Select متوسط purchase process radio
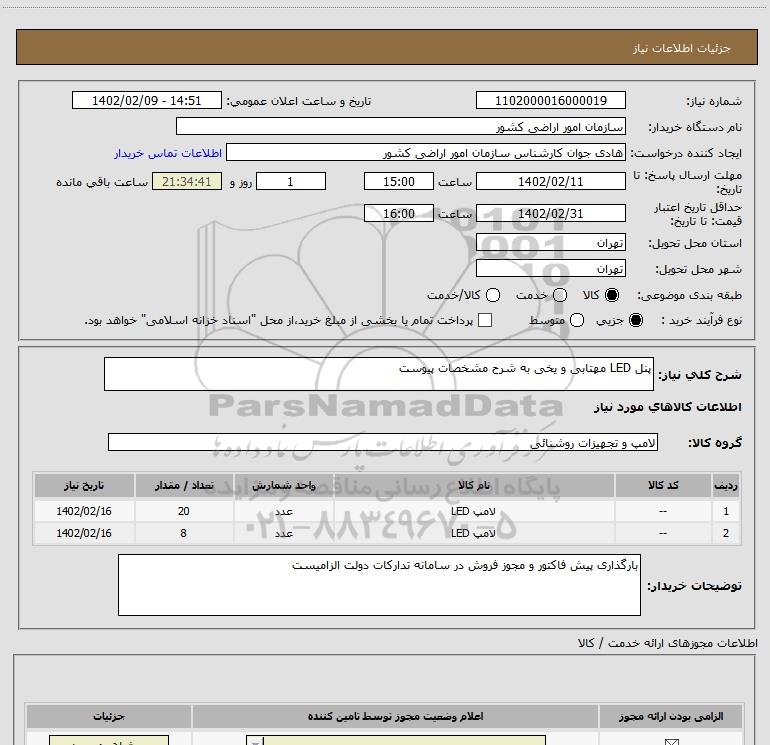The height and width of the screenshot is (745, 770). [577, 320]
